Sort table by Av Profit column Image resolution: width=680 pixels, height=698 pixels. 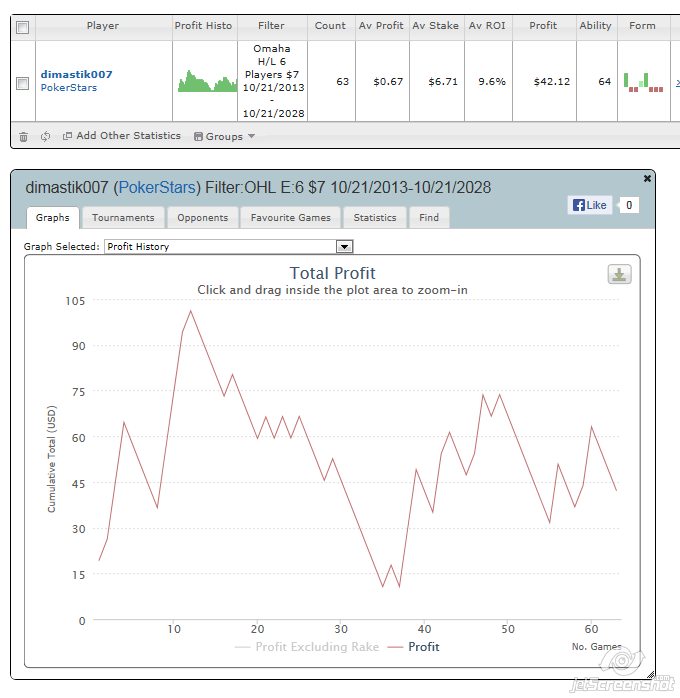(381, 26)
